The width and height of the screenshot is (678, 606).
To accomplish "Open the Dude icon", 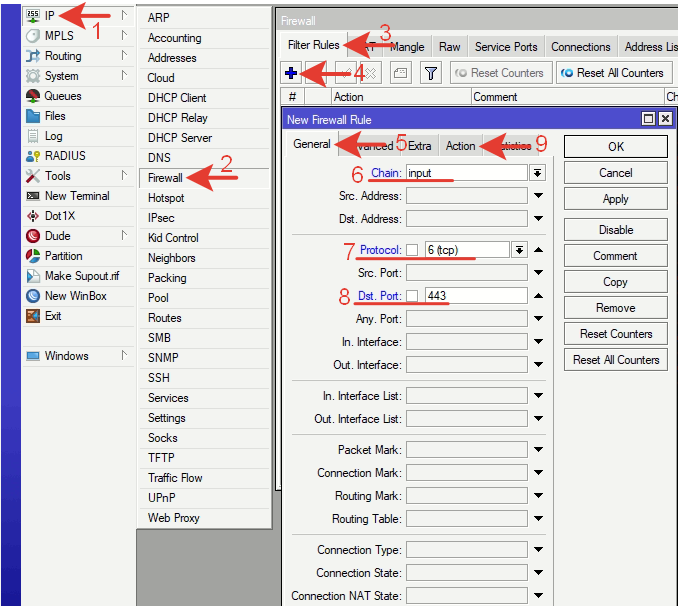I will pyautogui.click(x=33, y=236).
